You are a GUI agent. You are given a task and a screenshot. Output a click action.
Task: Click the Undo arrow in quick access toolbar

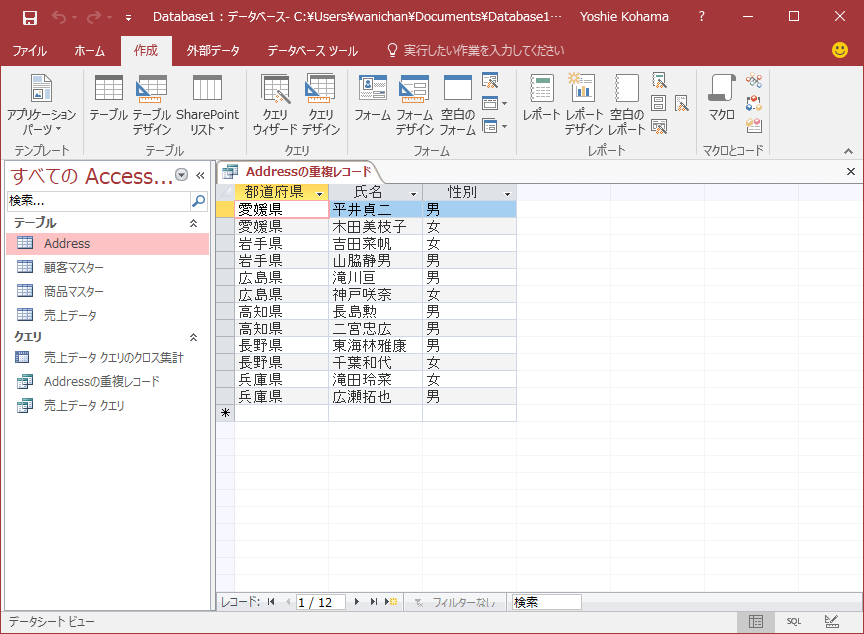(x=58, y=17)
